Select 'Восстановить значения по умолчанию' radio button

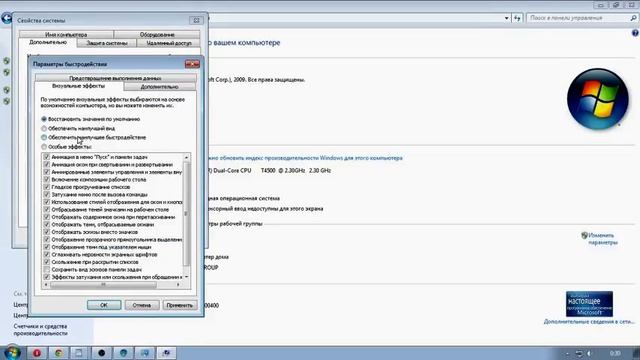pos(44,119)
